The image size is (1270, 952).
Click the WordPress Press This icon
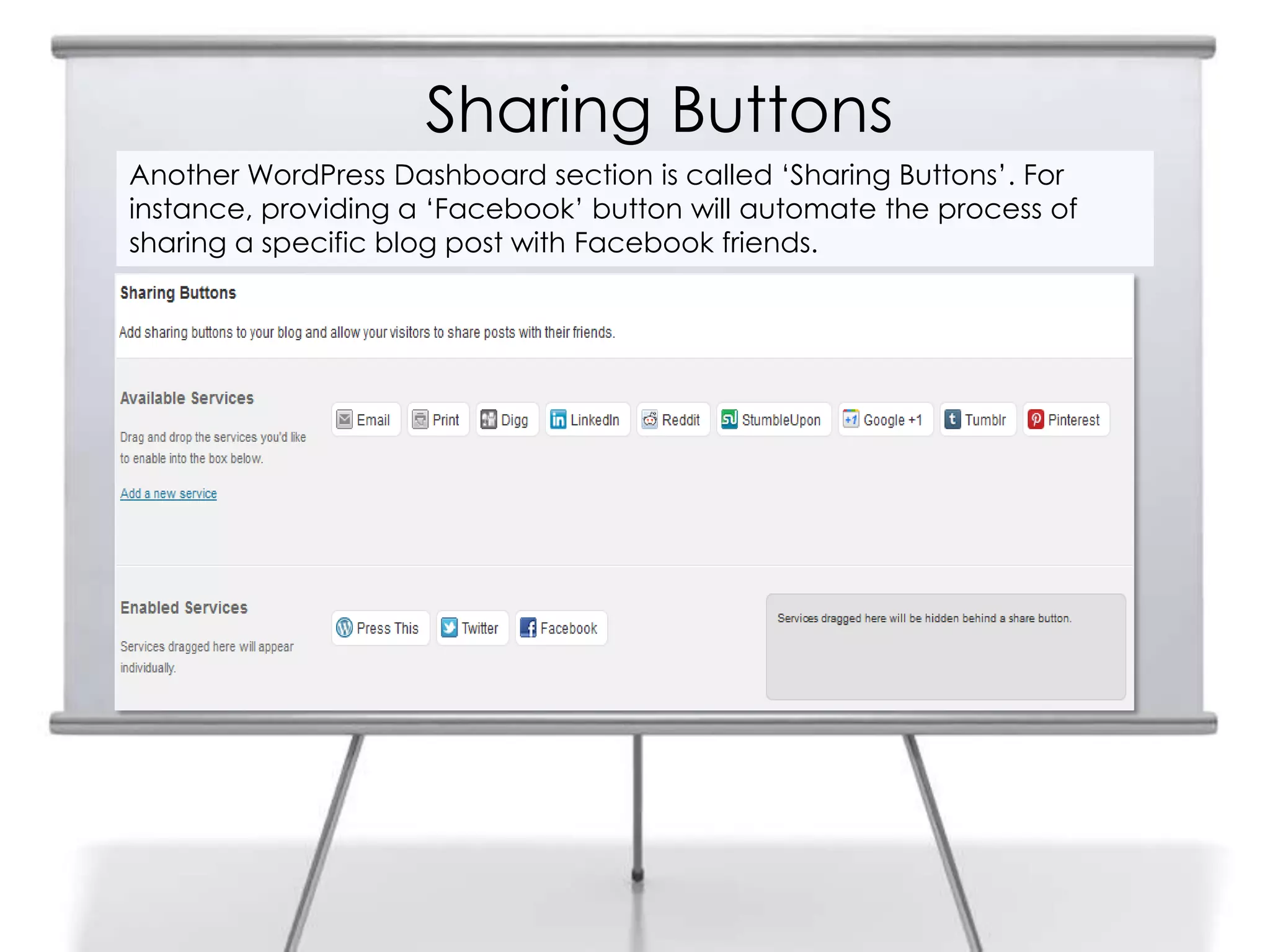(344, 628)
